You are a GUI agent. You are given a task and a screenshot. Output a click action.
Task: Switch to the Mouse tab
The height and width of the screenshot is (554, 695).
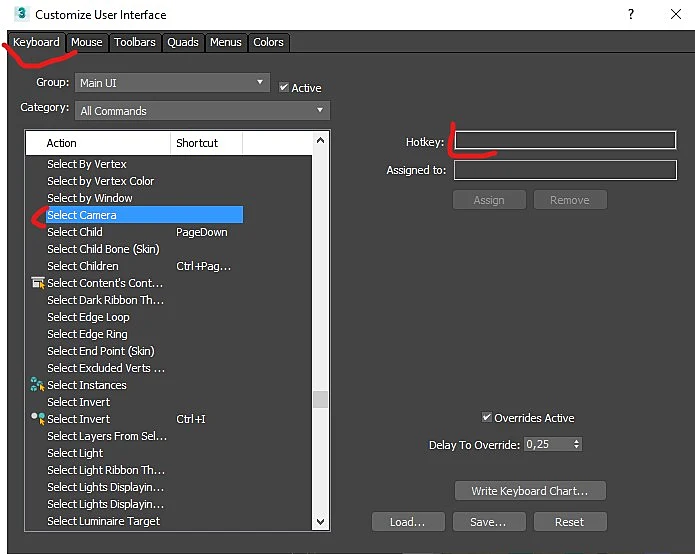point(87,42)
